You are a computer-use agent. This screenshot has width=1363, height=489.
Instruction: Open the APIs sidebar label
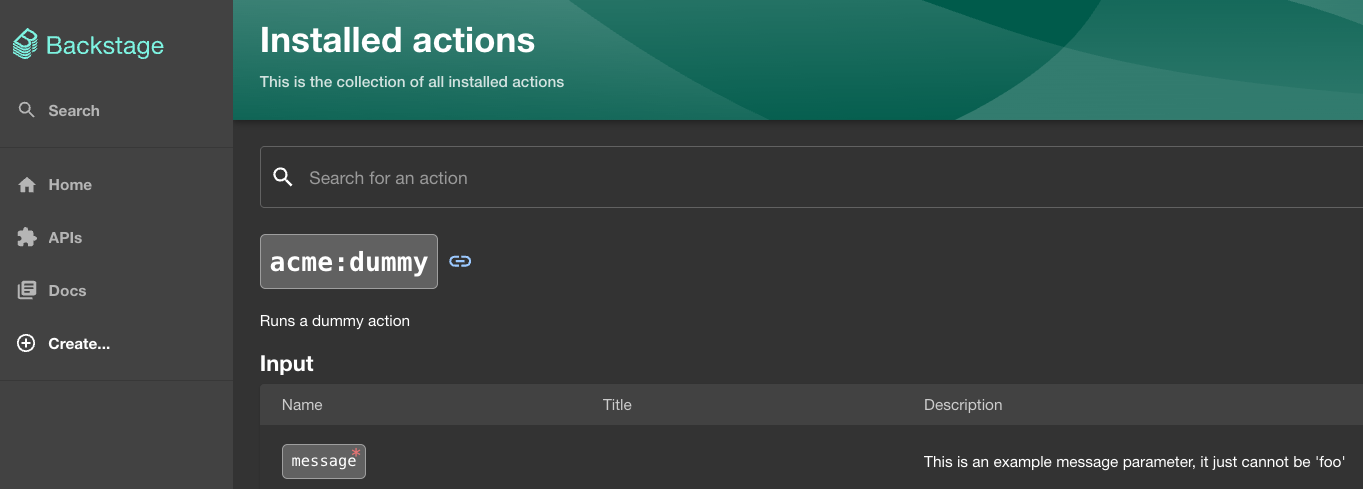(65, 238)
